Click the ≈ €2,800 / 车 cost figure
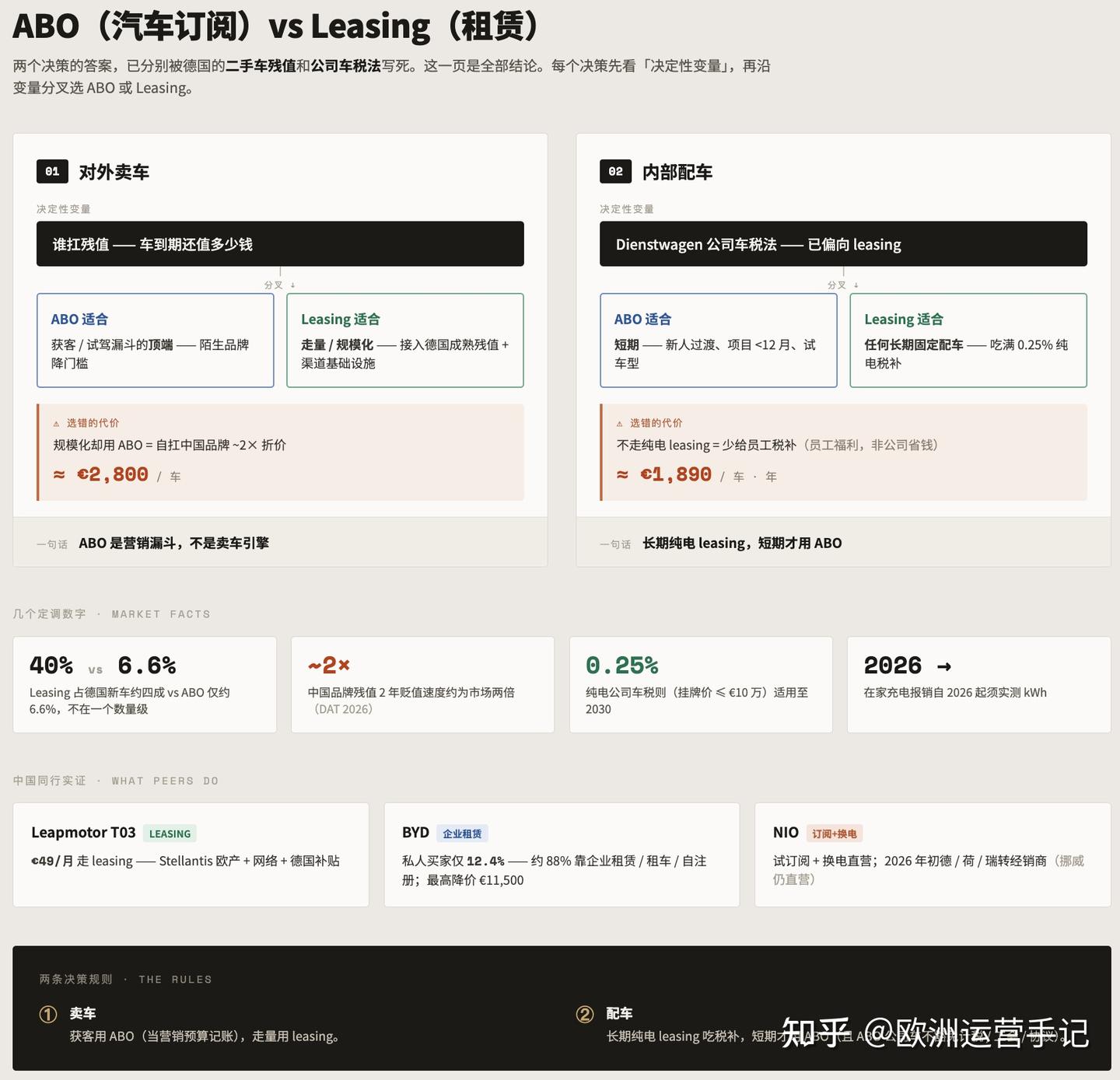Image resolution: width=1120 pixels, height=1080 pixels. (x=117, y=474)
